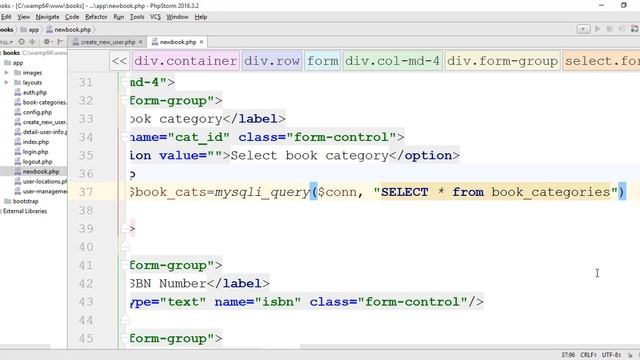Click the select.form-control breadcrumb
The height and width of the screenshot is (360, 640).
point(602,61)
